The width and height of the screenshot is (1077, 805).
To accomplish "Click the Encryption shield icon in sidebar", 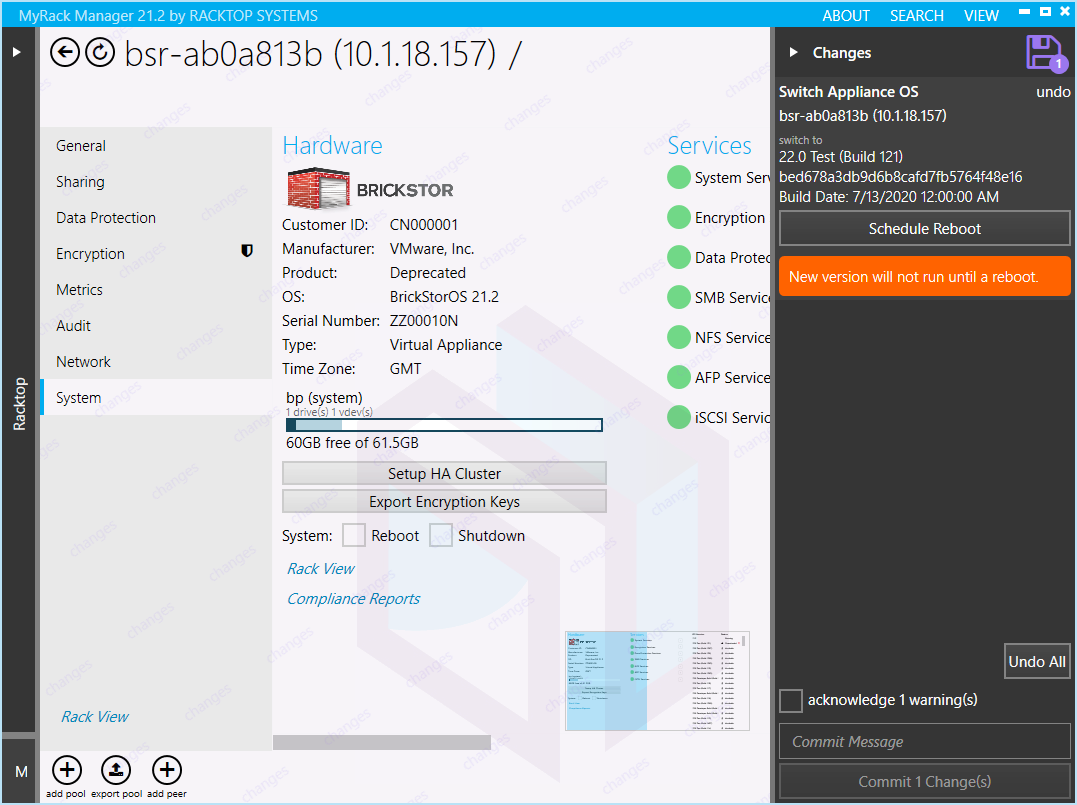I will pyautogui.click(x=247, y=252).
